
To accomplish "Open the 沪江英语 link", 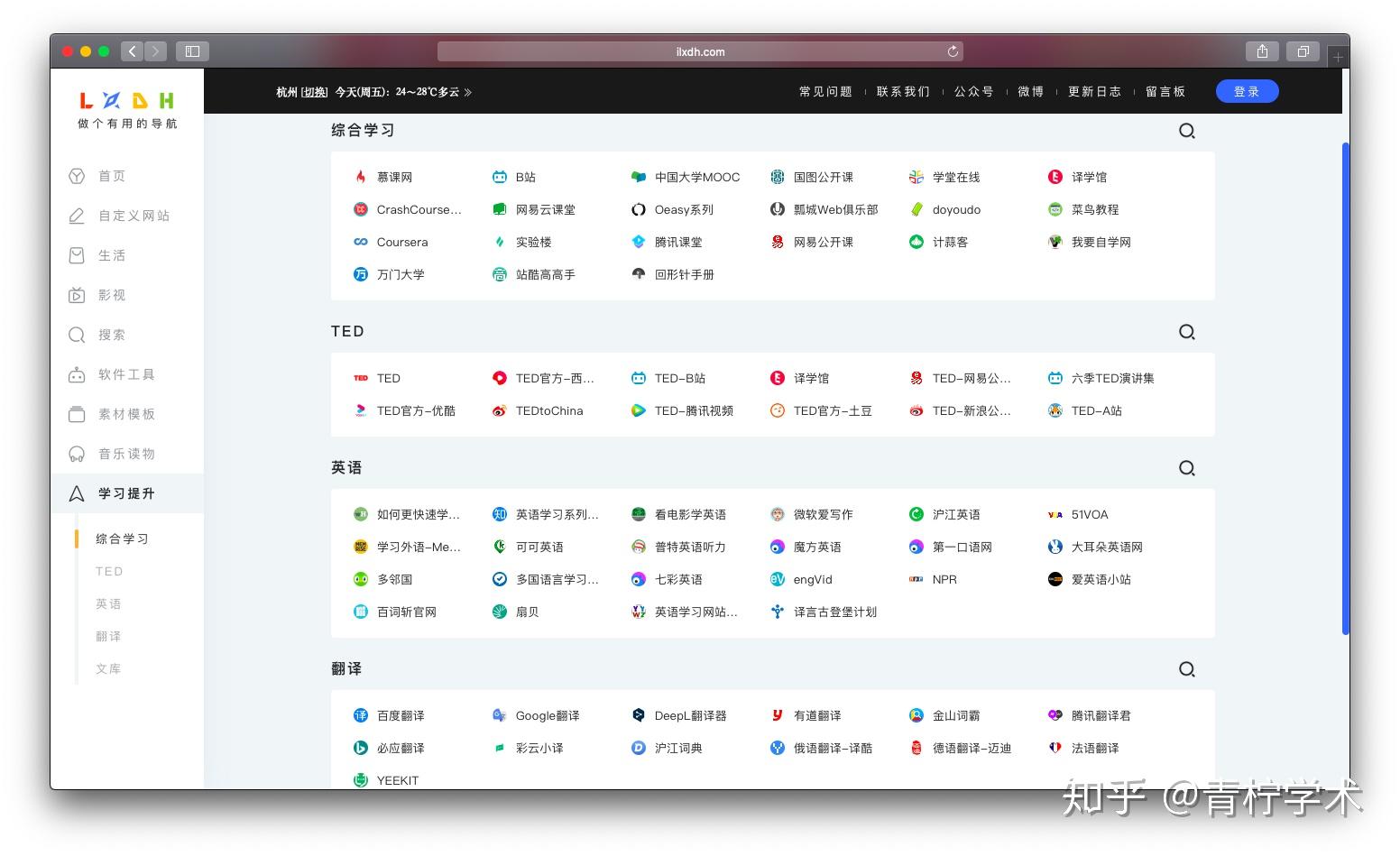I will click(956, 514).
